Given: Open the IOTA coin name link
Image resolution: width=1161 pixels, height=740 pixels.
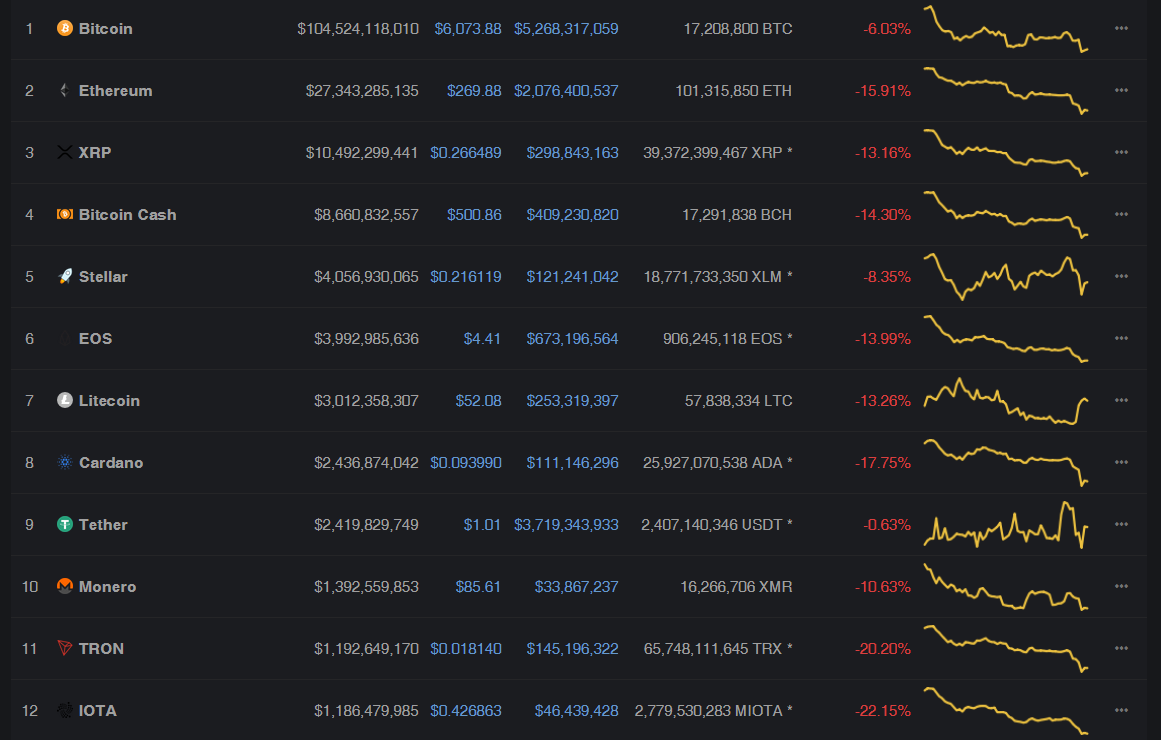Looking at the screenshot, I should 98,710.
